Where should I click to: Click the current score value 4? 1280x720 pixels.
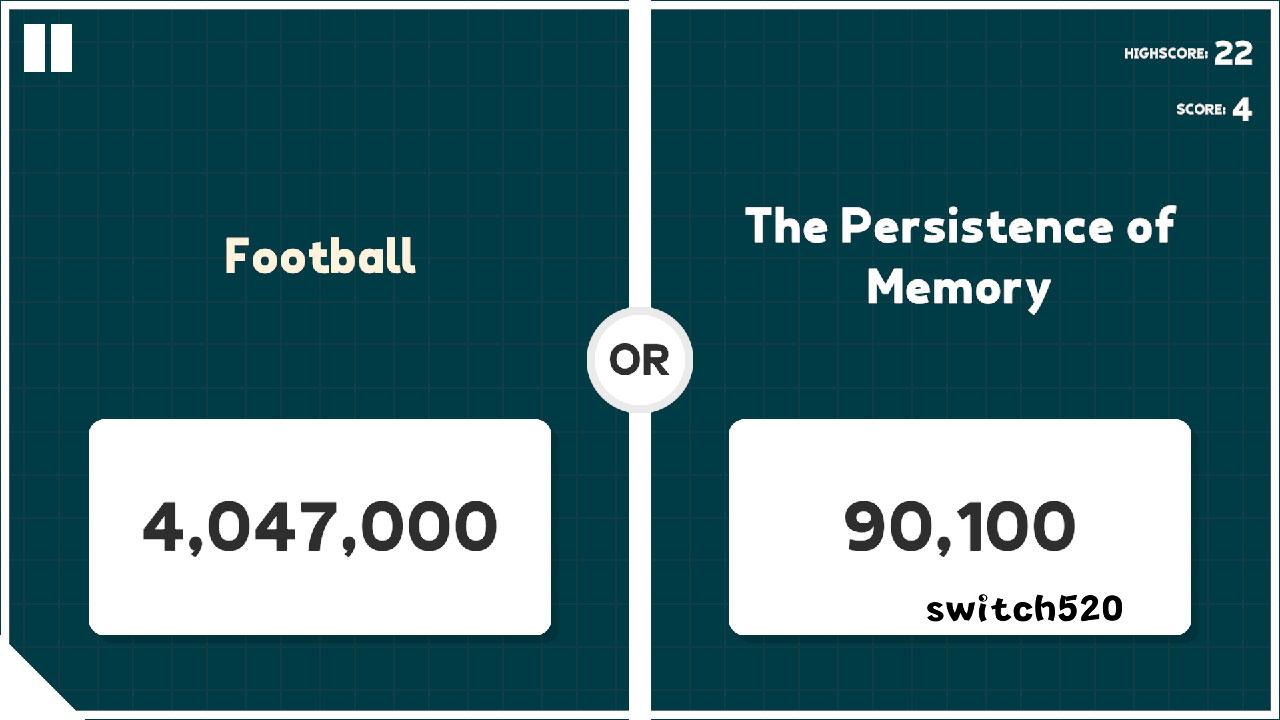1242,110
